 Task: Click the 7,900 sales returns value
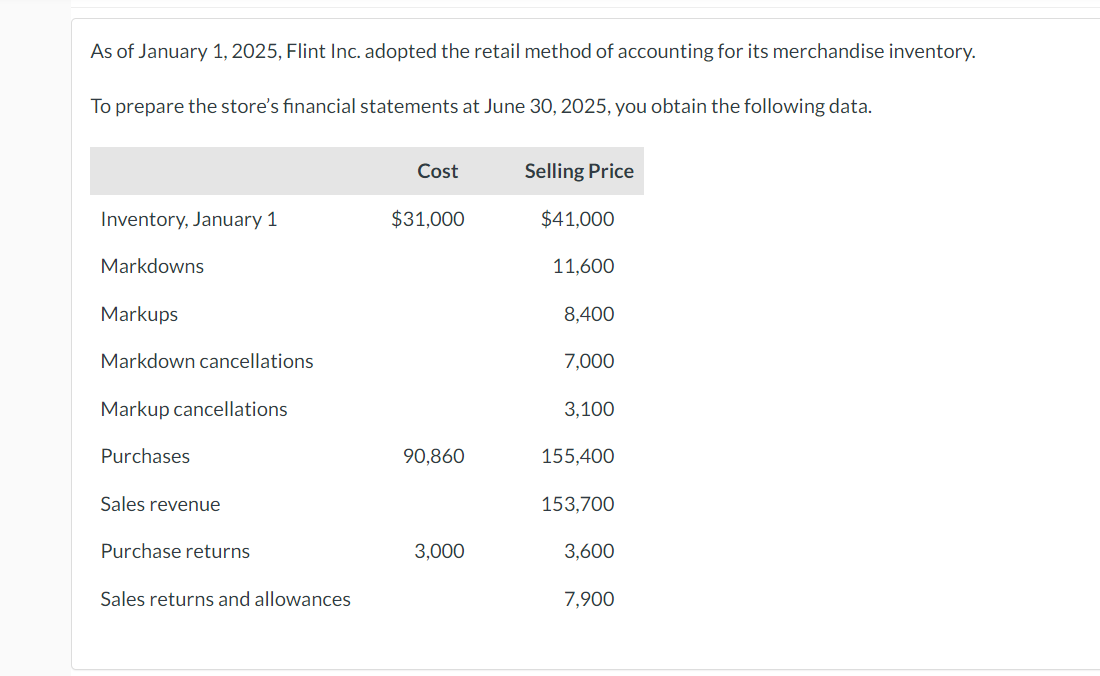589,599
